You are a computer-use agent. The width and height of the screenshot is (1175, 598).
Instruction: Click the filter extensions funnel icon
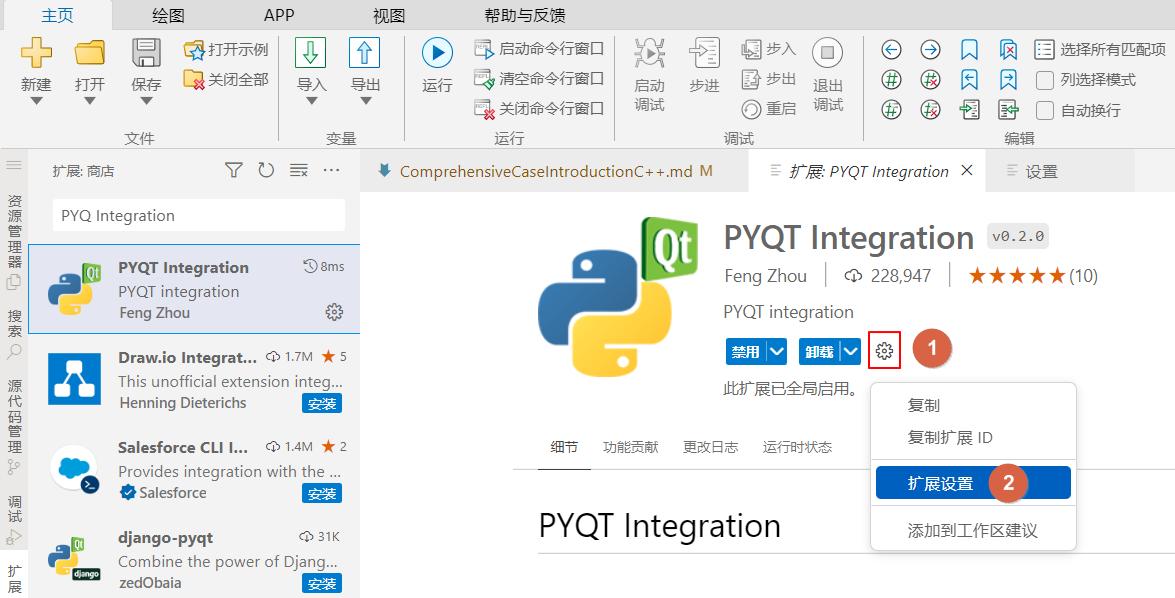[233, 171]
